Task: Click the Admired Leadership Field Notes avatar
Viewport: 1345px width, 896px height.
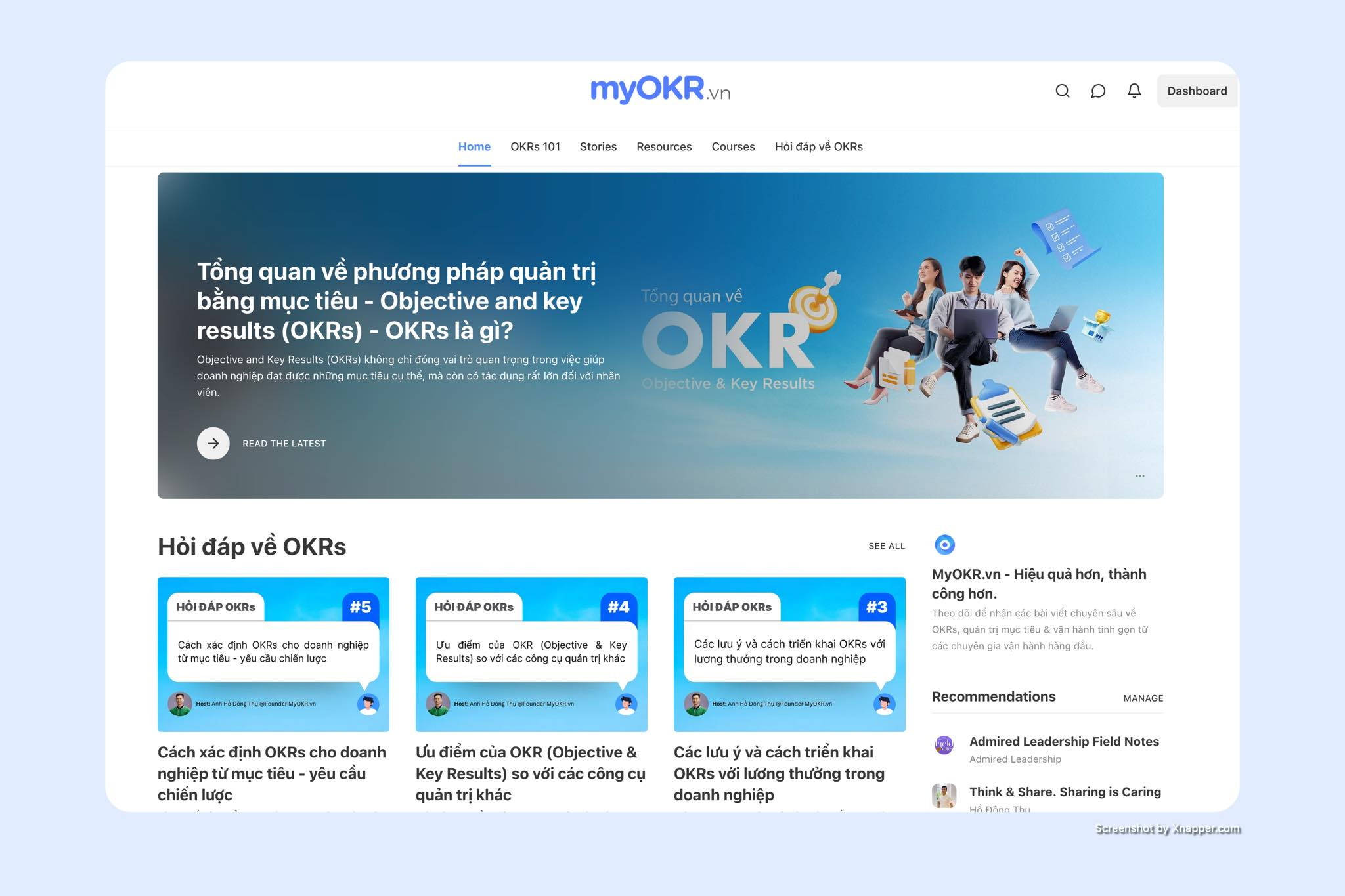Action: point(944,745)
